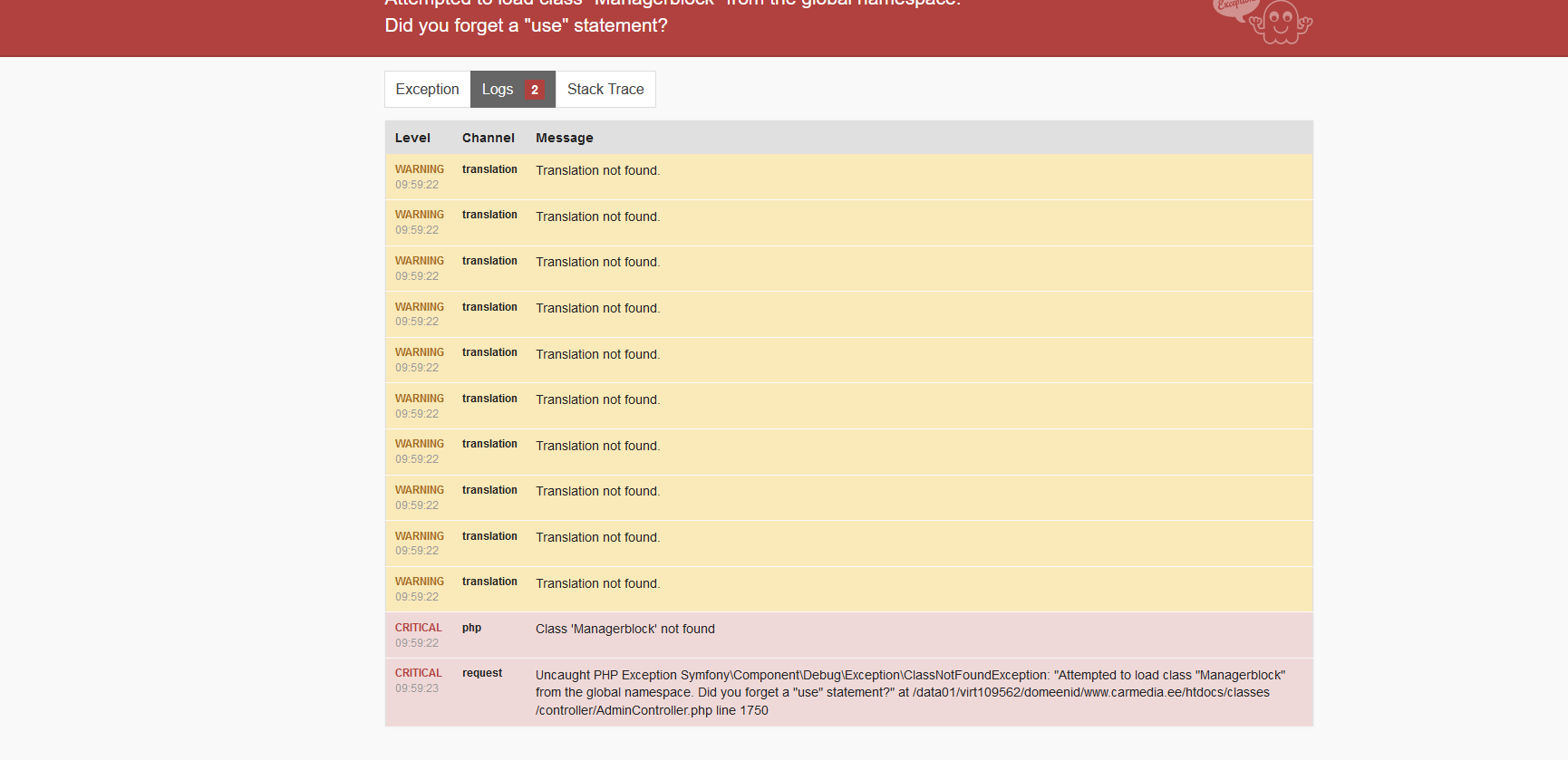Click the Message column header
The width and height of the screenshot is (1568, 760).
point(564,138)
